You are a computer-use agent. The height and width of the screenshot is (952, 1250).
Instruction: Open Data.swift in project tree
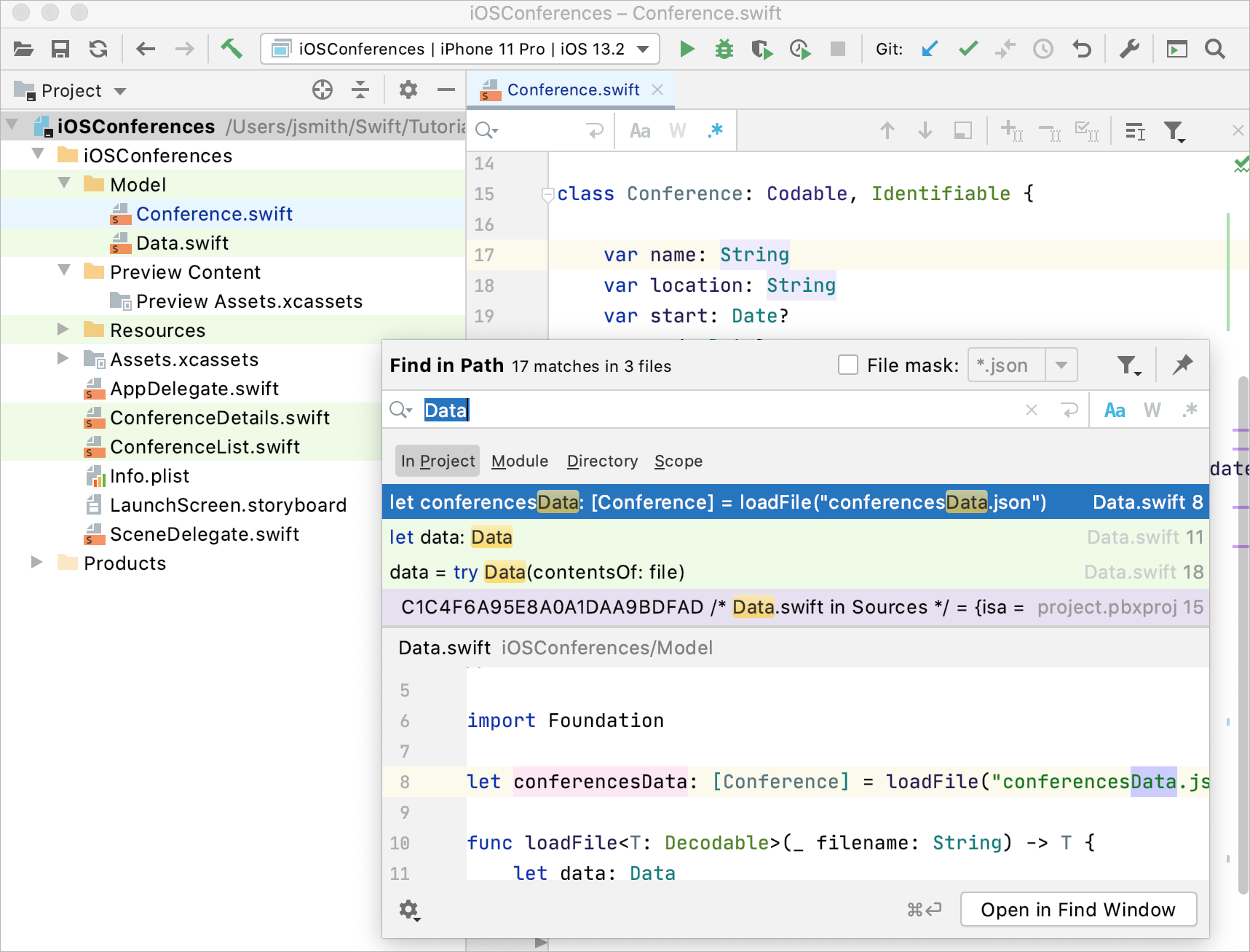(182, 242)
